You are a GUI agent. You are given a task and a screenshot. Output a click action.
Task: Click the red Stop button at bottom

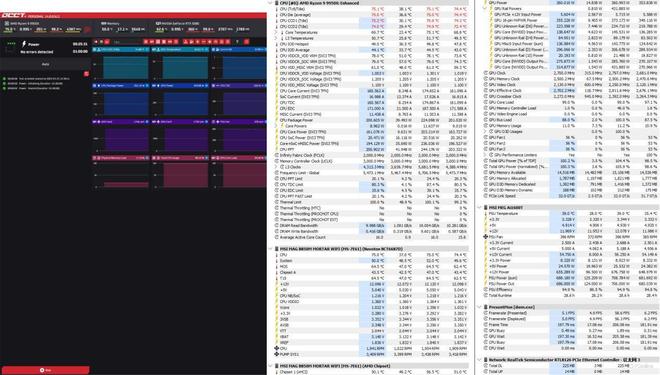click(x=45, y=370)
